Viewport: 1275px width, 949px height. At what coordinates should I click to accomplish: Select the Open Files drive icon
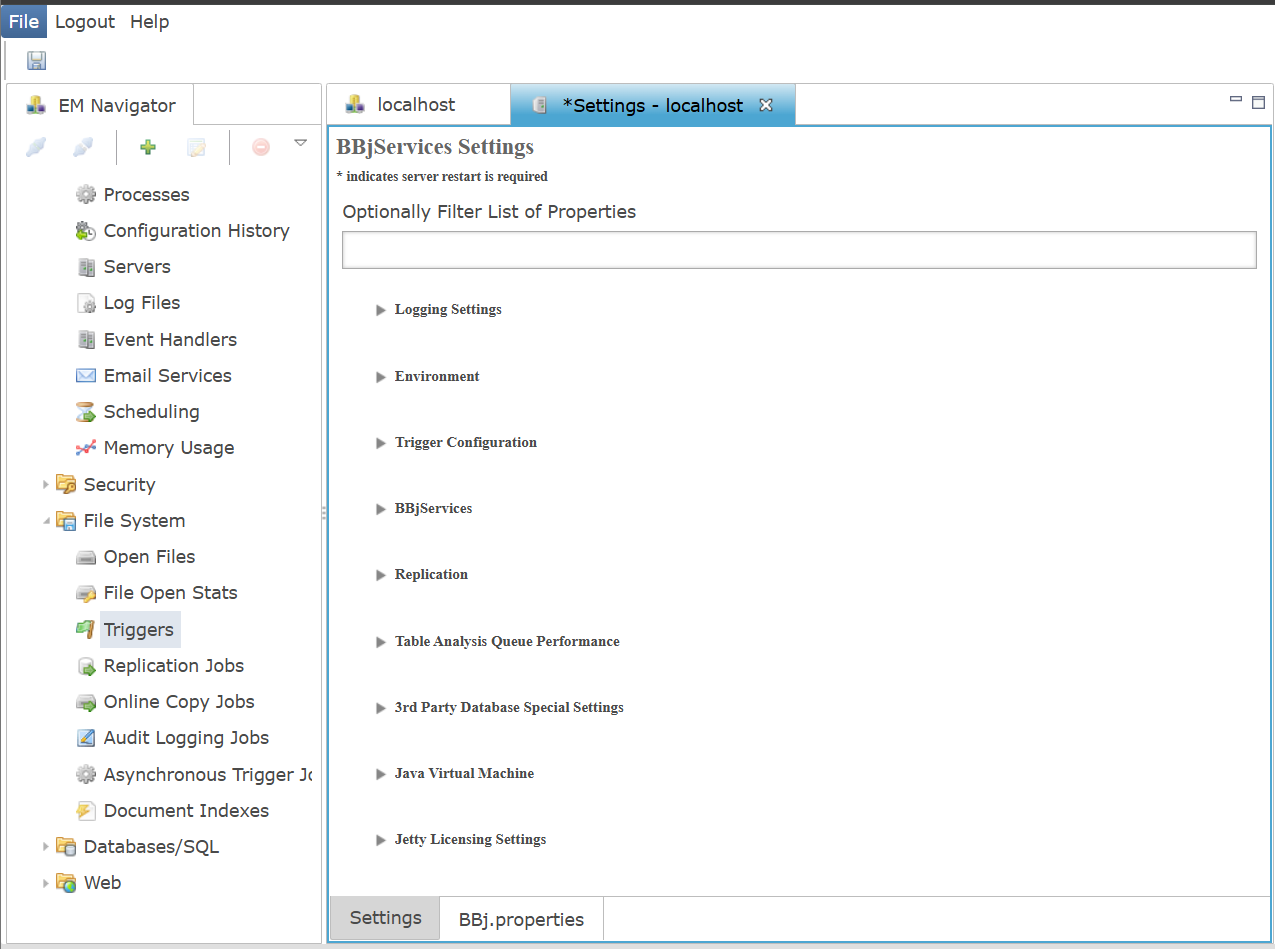pos(86,557)
